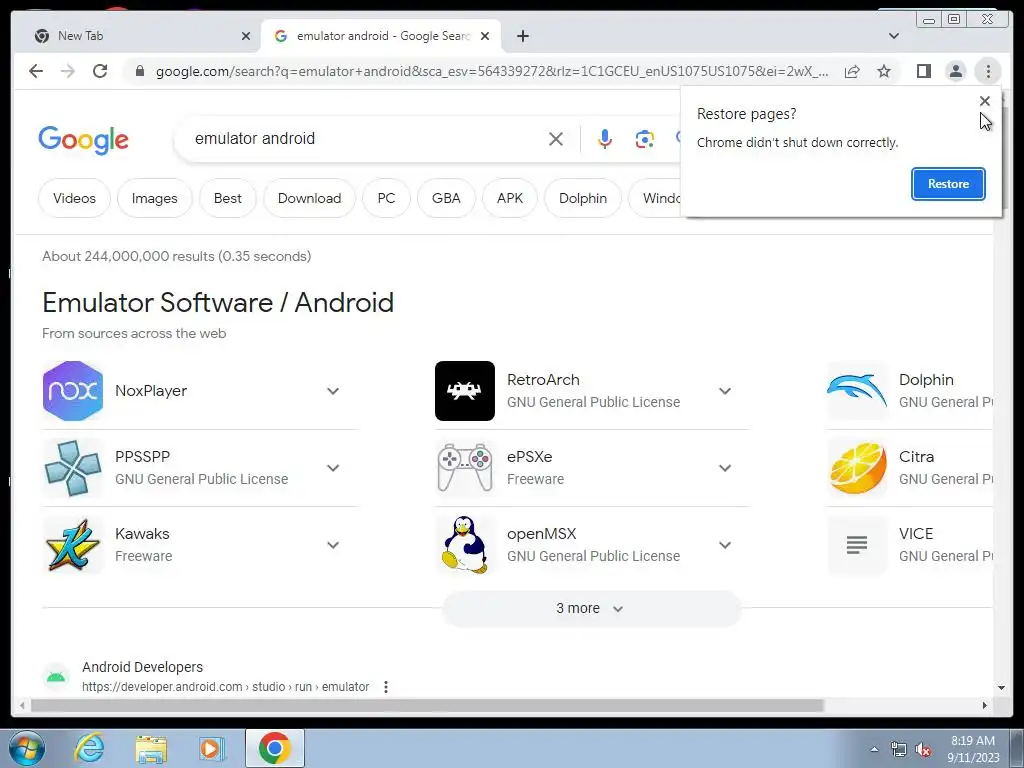Viewport: 1024px width, 768px height.
Task: Expand the ePSXe entry
Action: click(x=725, y=468)
